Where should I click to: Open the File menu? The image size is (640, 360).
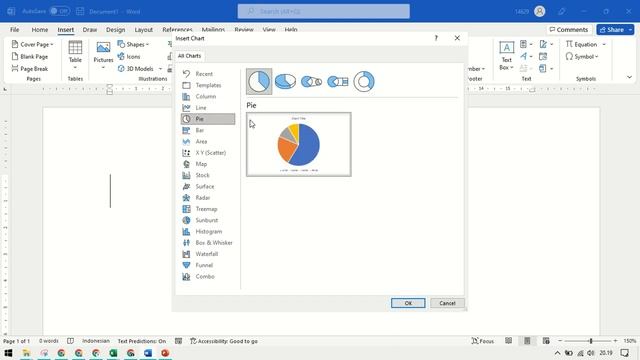(x=15, y=30)
